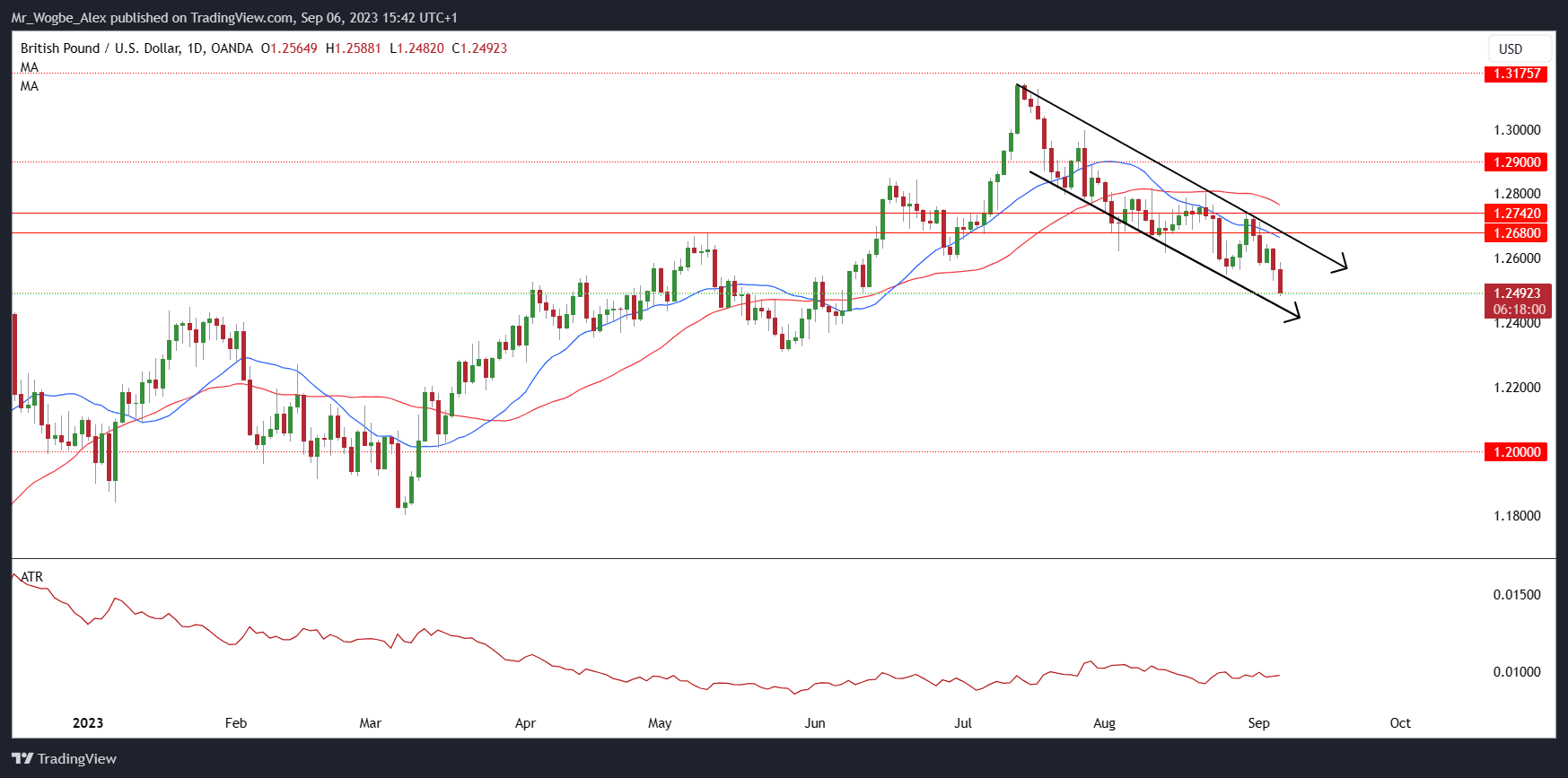1568x778 pixels.
Task: Click the Mar label on time axis
Action: tap(370, 723)
